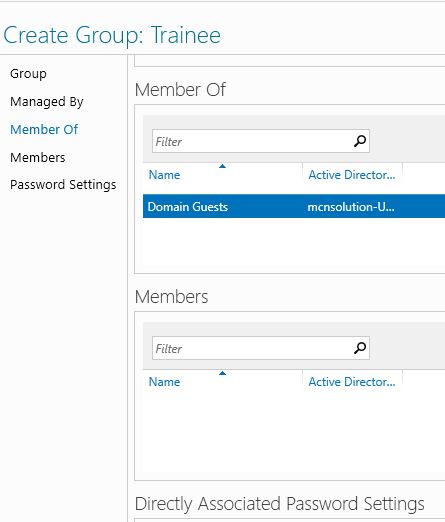Sort Members by Active Directory column

tap(352, 382)
